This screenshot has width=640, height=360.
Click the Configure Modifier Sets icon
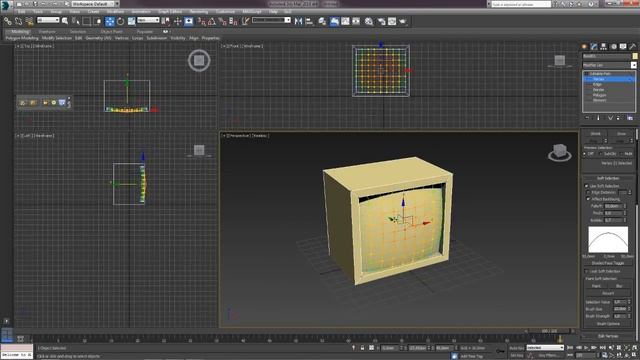[x=630, y=118]
